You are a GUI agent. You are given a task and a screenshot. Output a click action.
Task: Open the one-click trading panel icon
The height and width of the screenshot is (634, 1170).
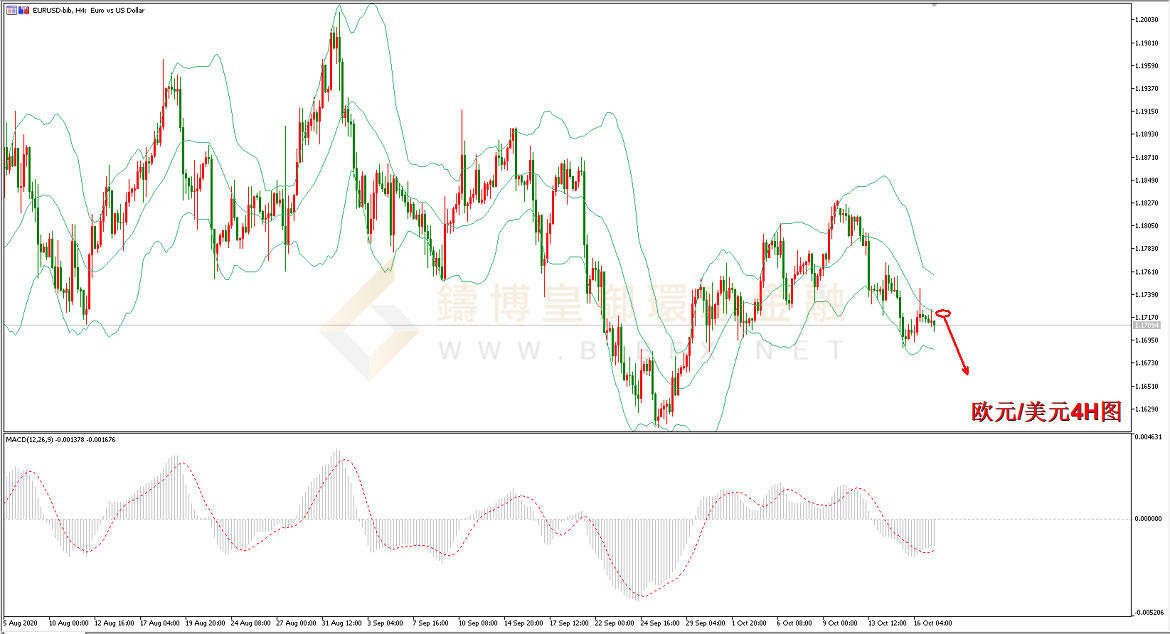click(11, 10)
